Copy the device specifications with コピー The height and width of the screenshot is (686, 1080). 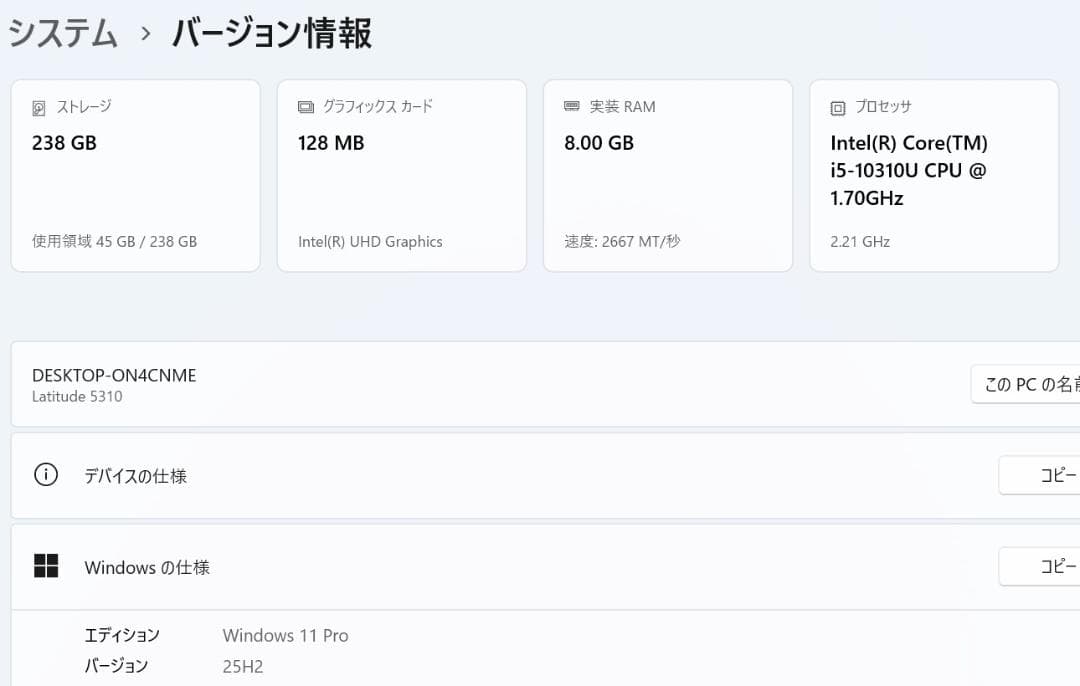point(1046,475)
